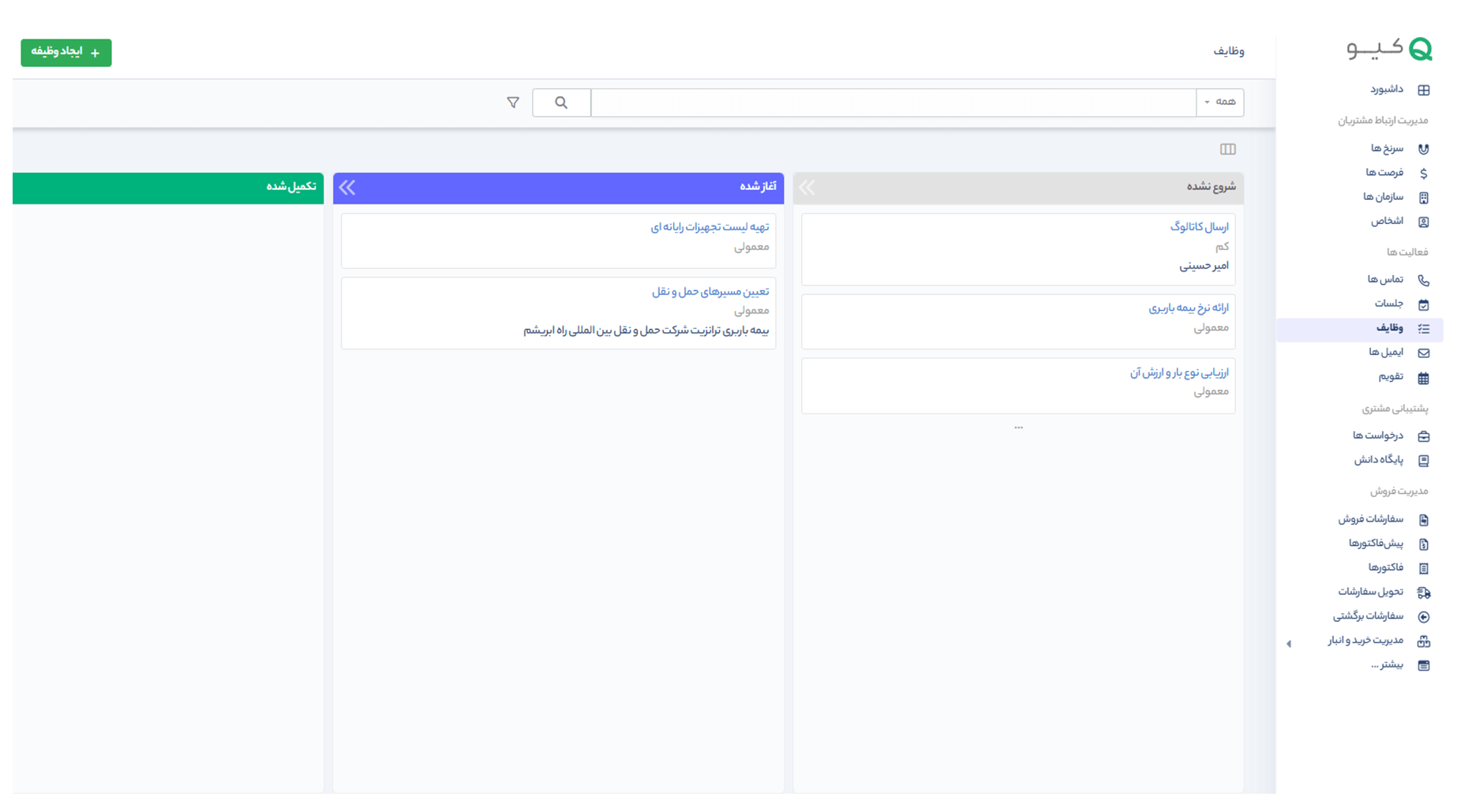
Task: Collapse the آغاز شده column
Action: pos(347,187)
